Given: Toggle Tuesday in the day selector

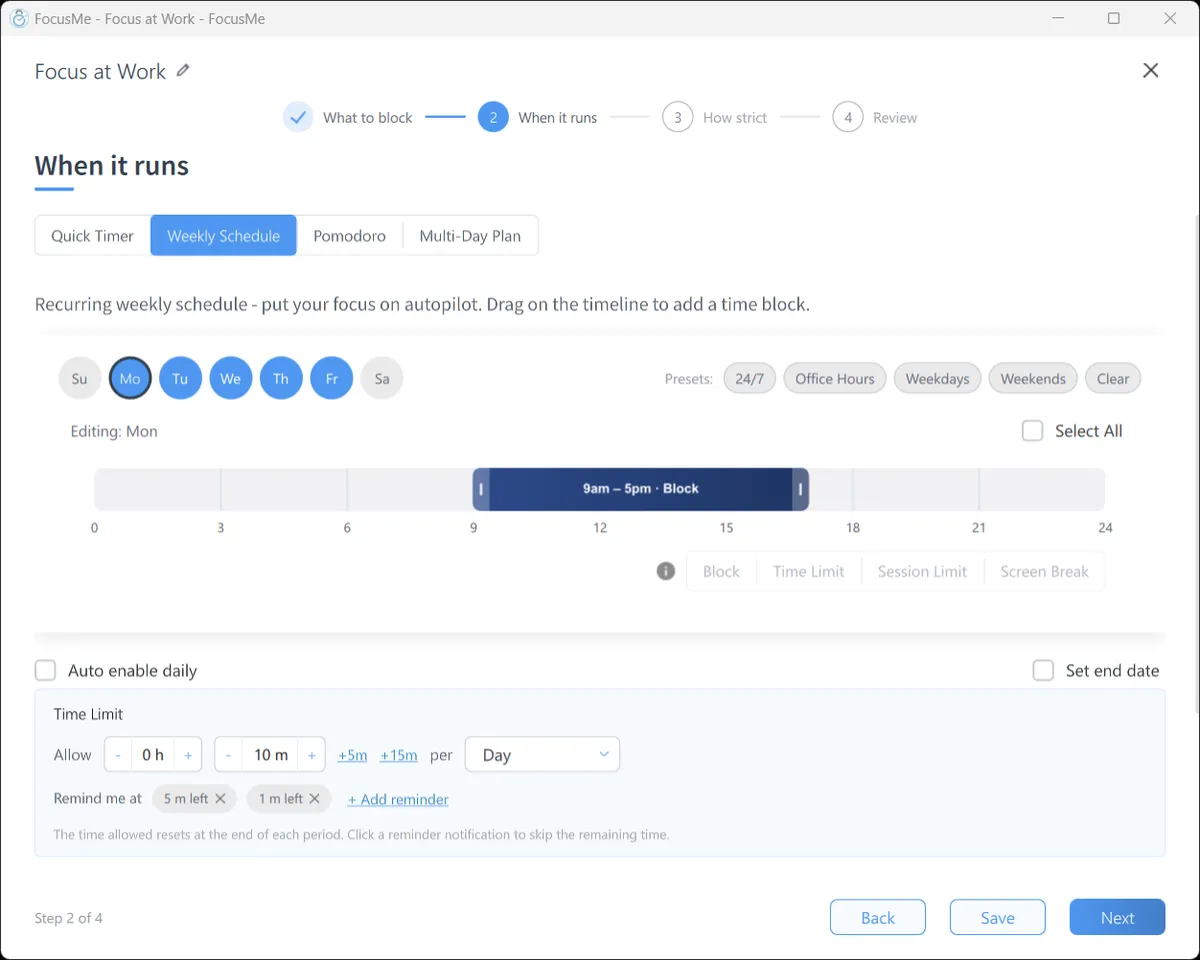Looking at the screenshot, I should (x=180, y=379).
